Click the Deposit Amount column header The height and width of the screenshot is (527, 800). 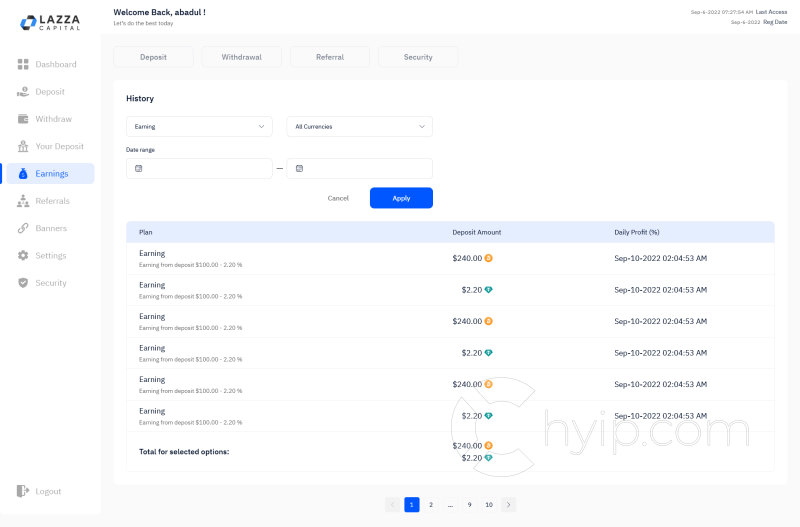click(x=477, y=232)
